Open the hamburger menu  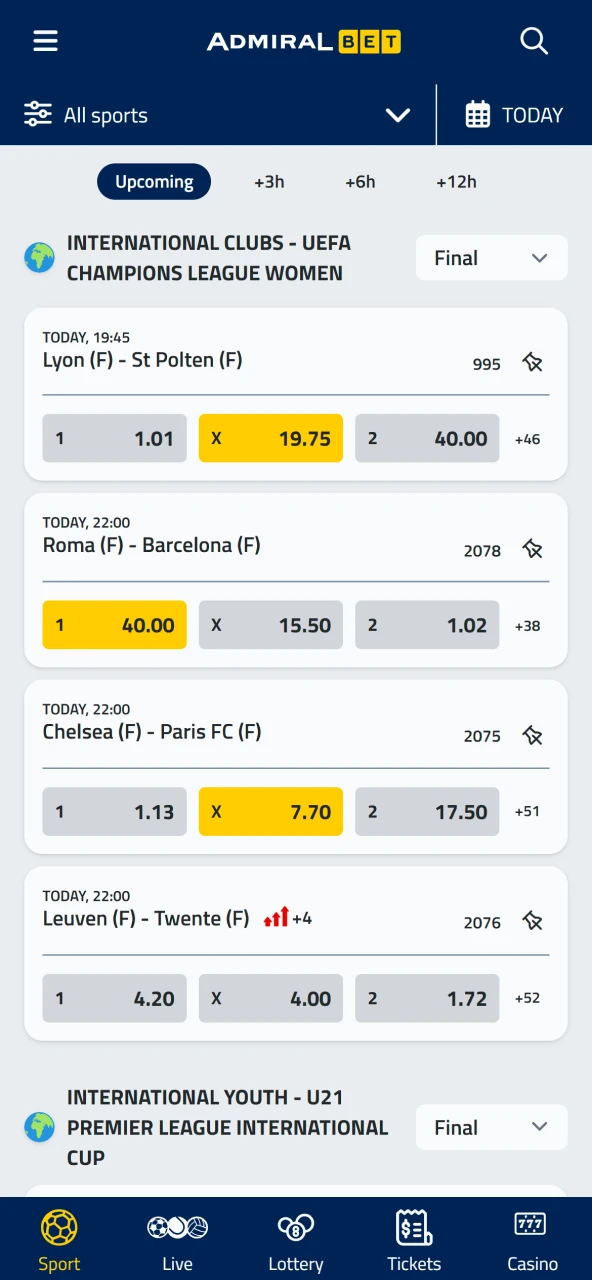pos(45,41)
